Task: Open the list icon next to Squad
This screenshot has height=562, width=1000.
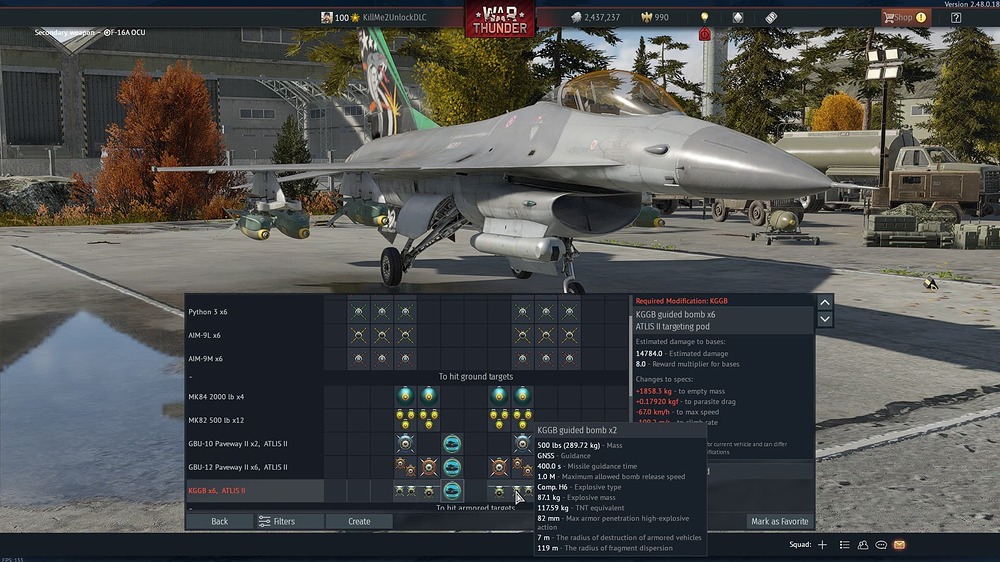Action: (844, 544)
